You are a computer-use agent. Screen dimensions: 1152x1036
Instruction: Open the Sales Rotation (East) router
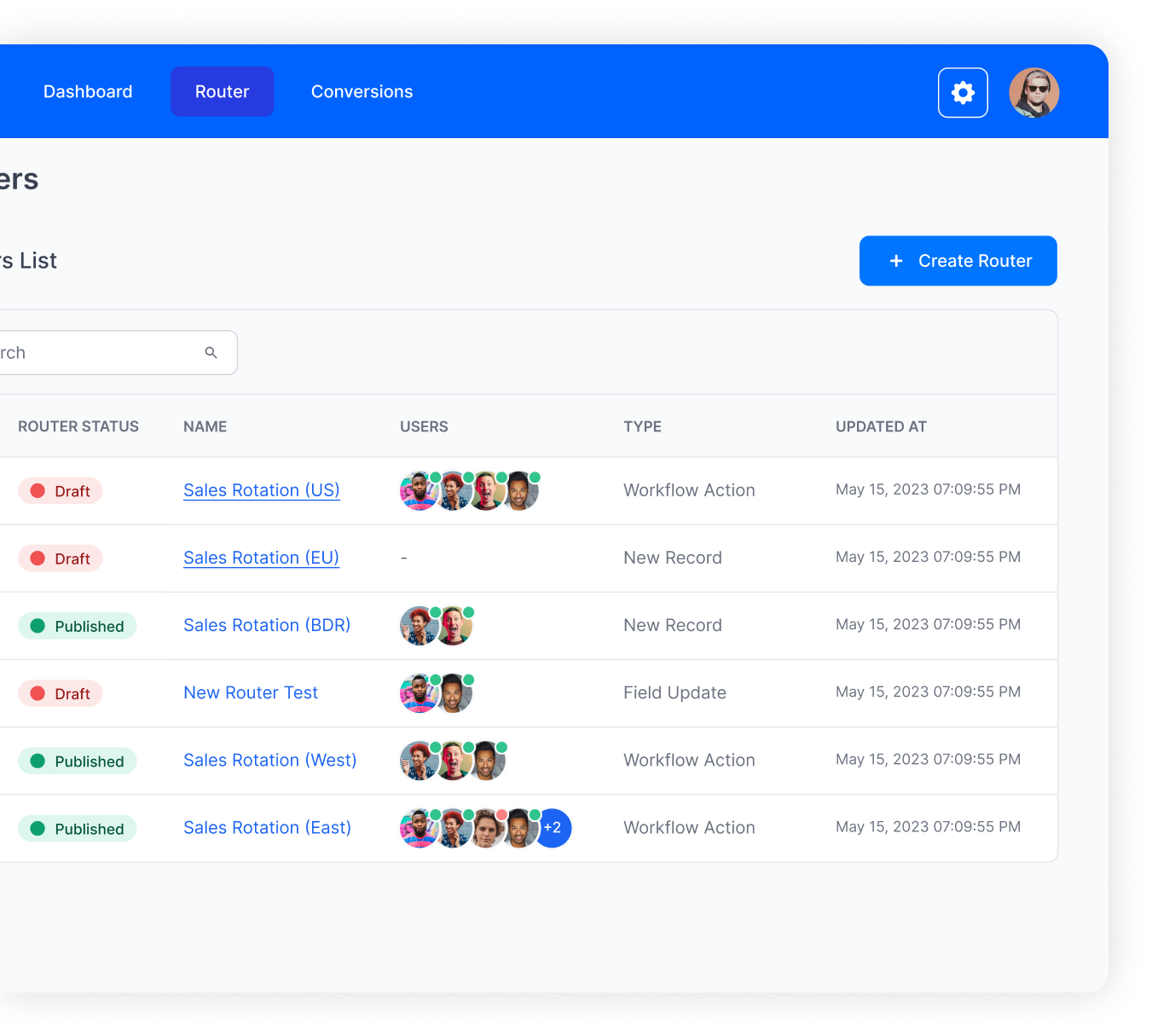pos(267,828)
